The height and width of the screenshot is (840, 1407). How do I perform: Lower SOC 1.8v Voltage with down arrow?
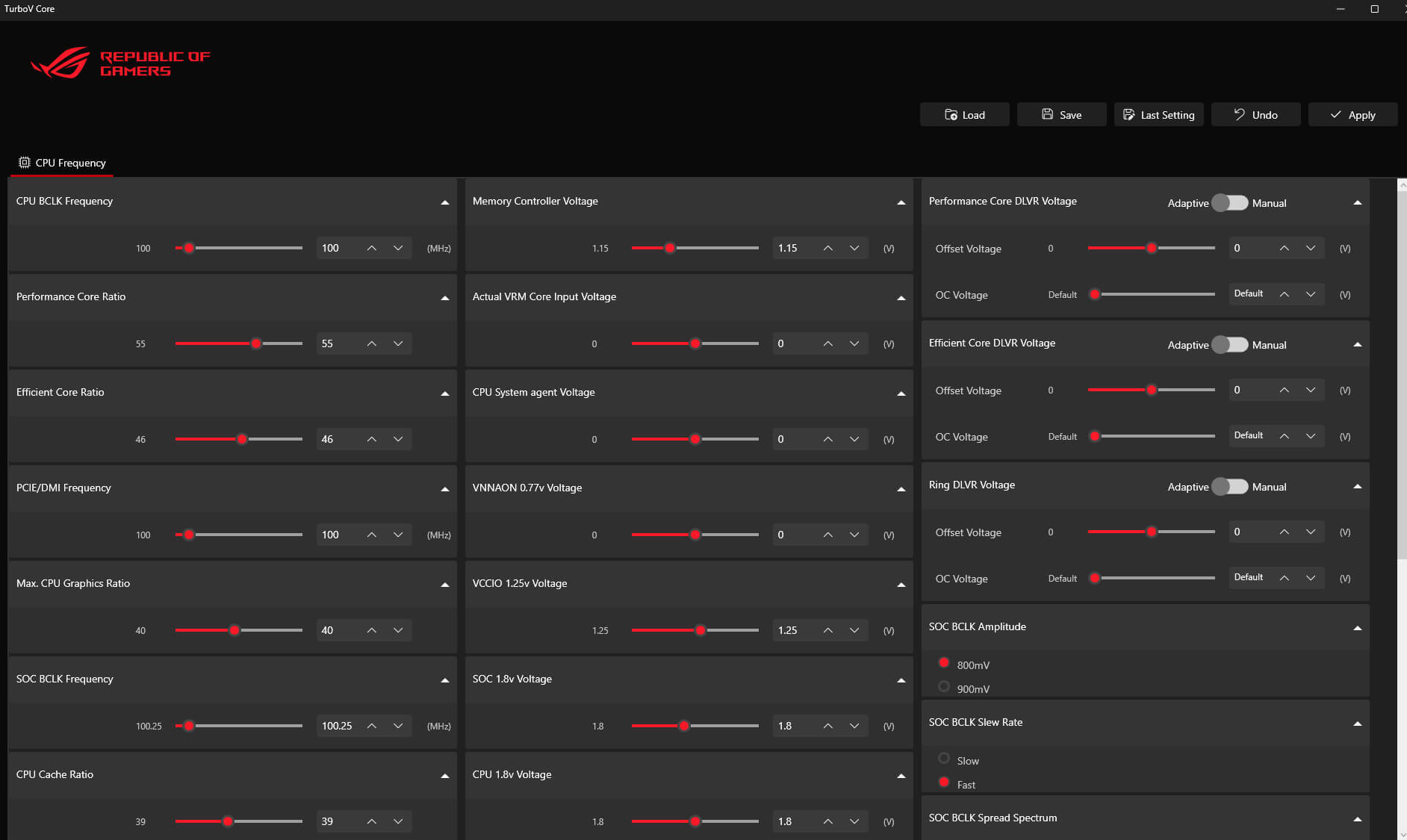(x=854, y=726)
